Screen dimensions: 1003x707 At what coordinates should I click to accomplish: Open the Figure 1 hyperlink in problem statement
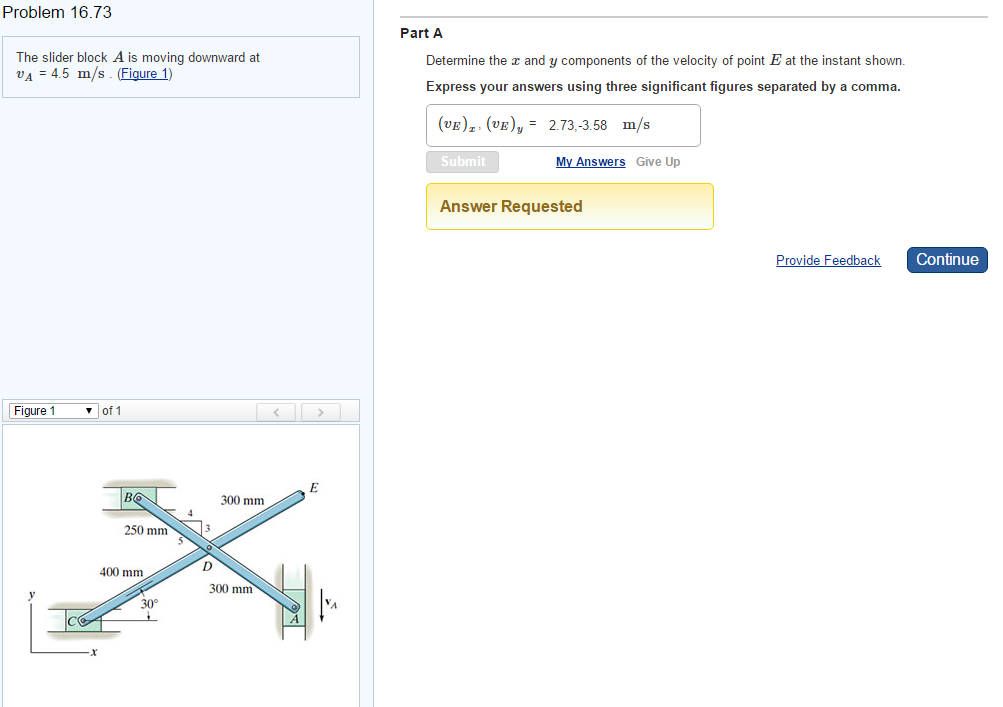coord(144,73)
